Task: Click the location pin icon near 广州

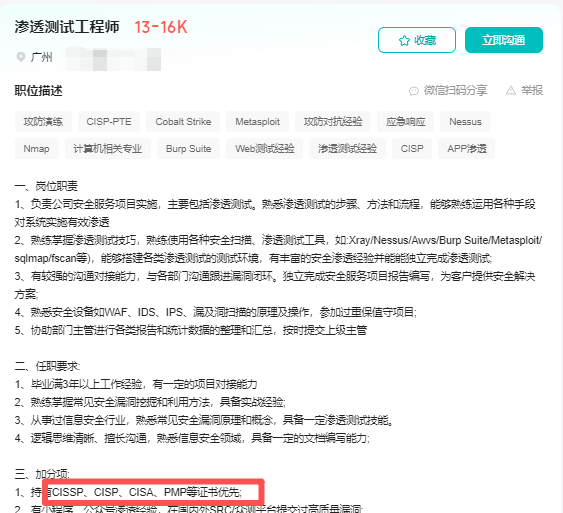Action: pyautogui.click(x=21, y=57)
